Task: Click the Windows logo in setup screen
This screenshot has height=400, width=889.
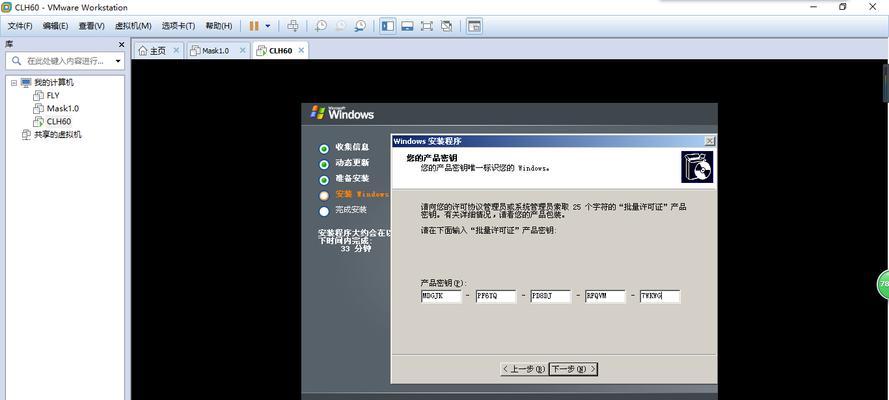Action: click(x=342, y=112)
